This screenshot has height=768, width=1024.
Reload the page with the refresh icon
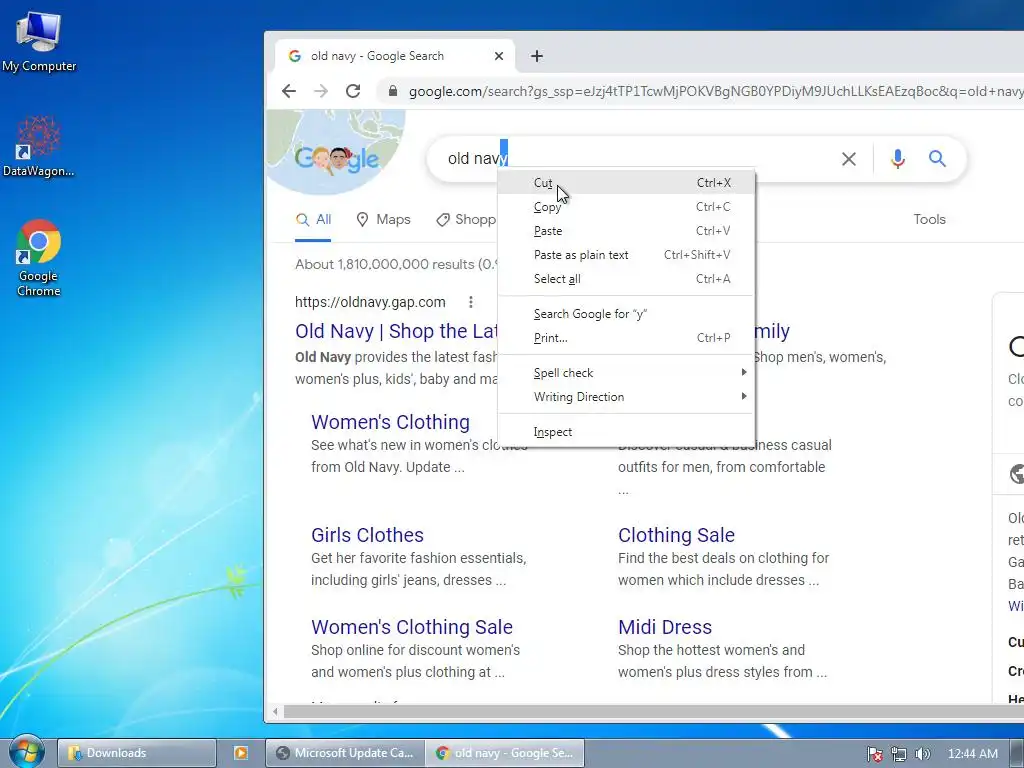pos(353,91)
